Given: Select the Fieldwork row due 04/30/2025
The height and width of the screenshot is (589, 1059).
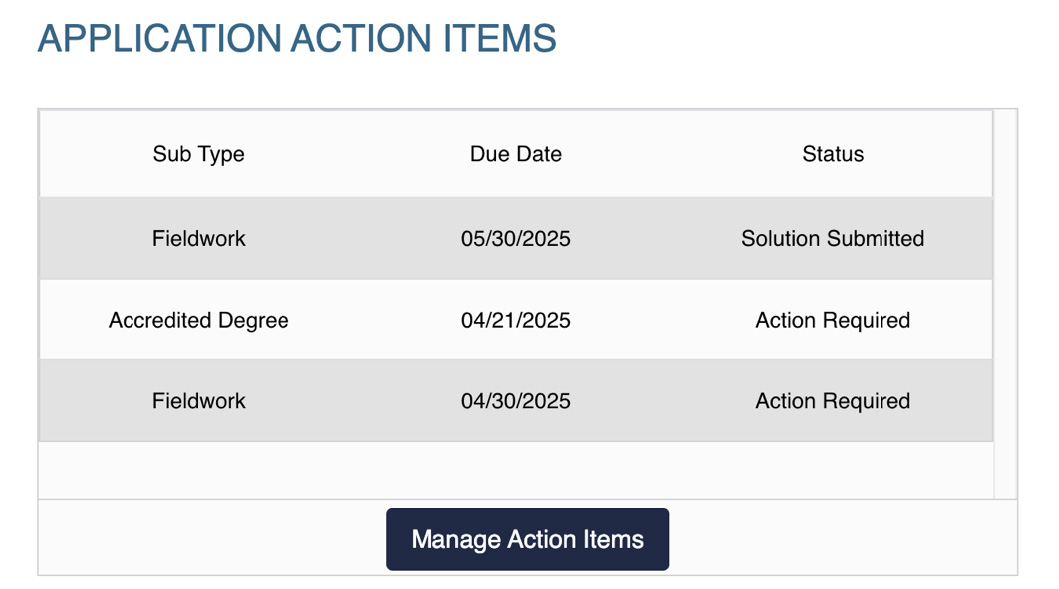Looking at the screenshot, I should click(516, 401).
